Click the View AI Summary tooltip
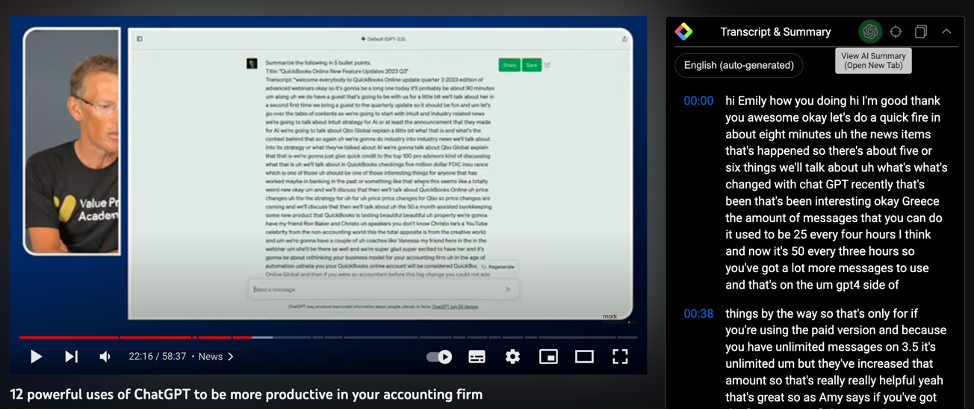974x410 pixels. click(873, 60)
